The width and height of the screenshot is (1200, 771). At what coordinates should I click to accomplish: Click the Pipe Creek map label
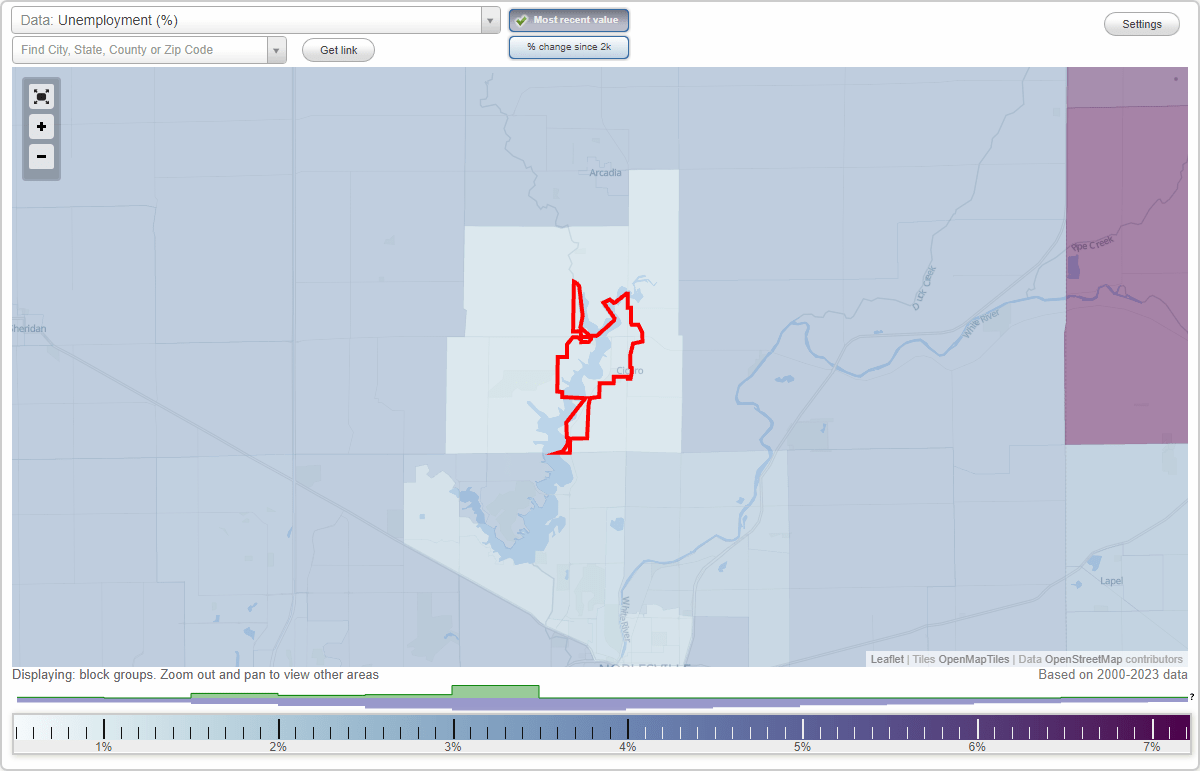[x=1090, y=244]
